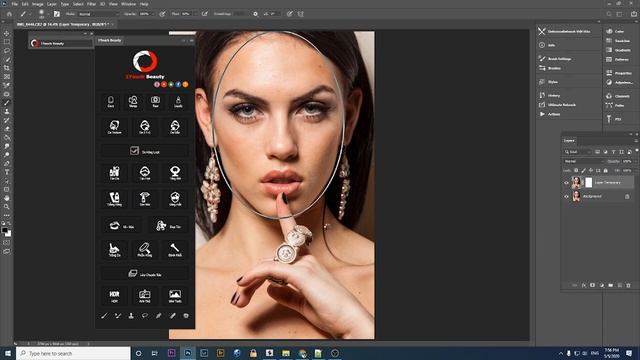Click the delete layer trash icon
The height and width of the screenshot is (360, 640).
(x=629, y=285)
